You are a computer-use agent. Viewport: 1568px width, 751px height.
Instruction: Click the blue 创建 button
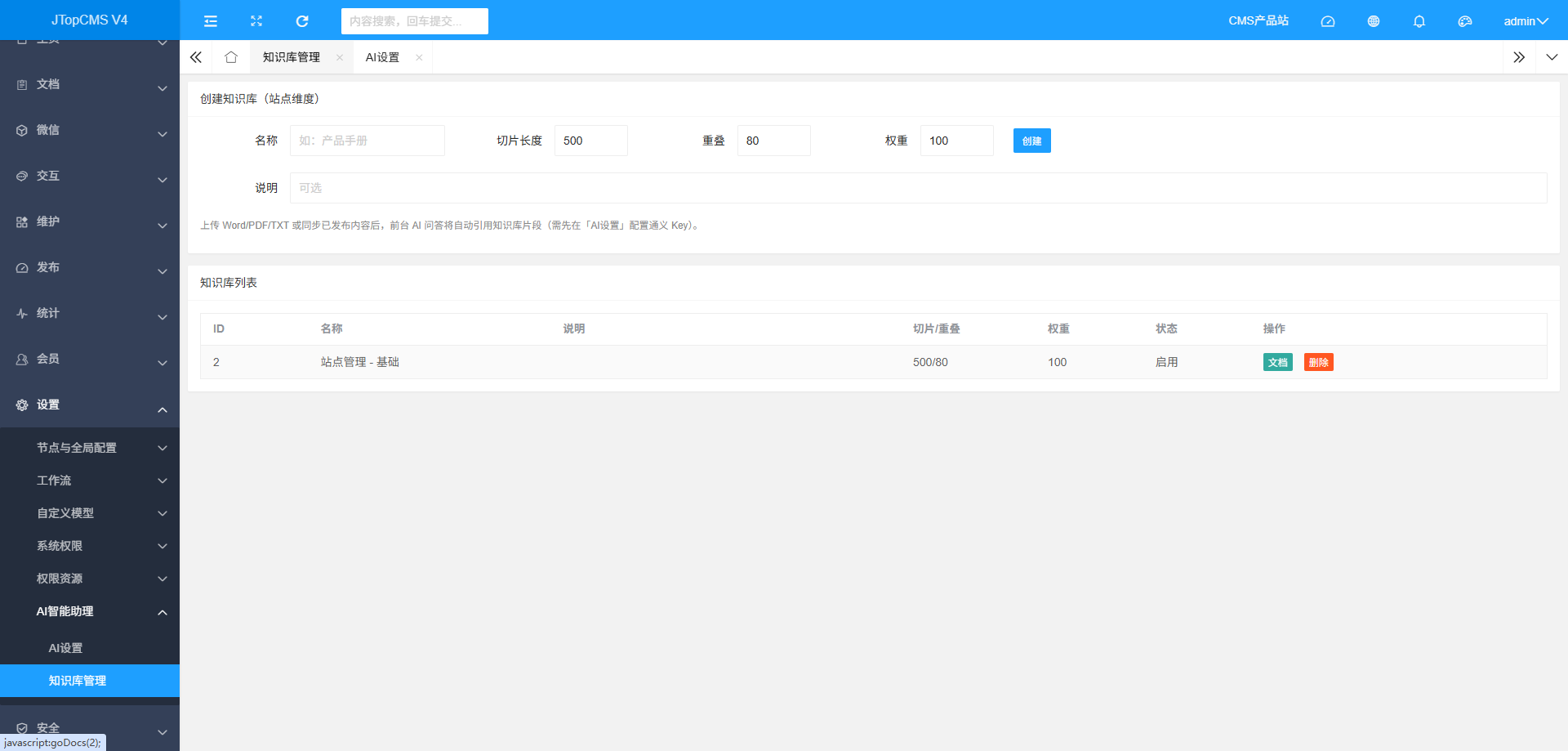click(1032, 141)
